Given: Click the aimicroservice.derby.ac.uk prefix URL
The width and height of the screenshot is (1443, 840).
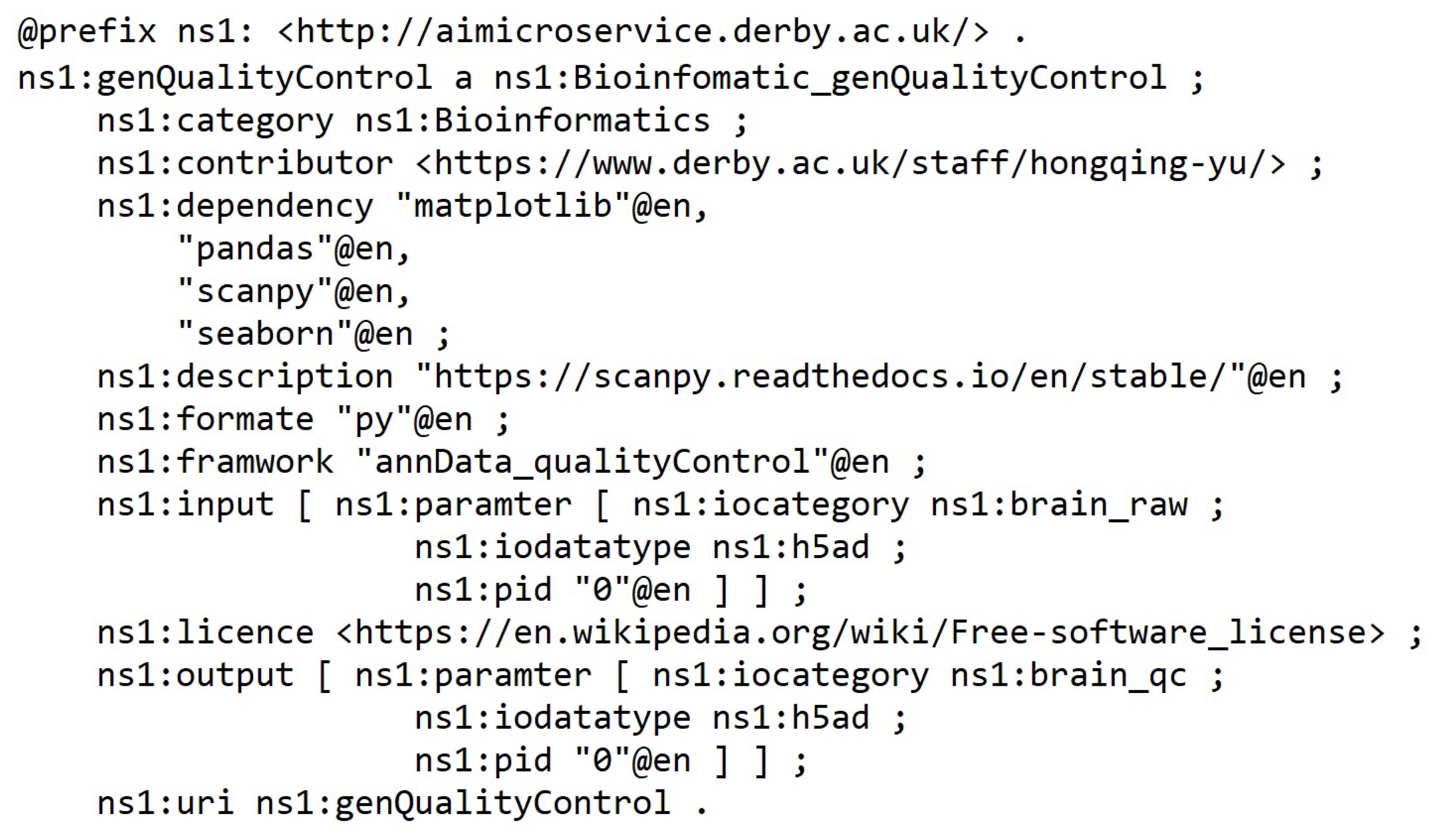Looking at the screenshot, I should [x=633, y=32].
